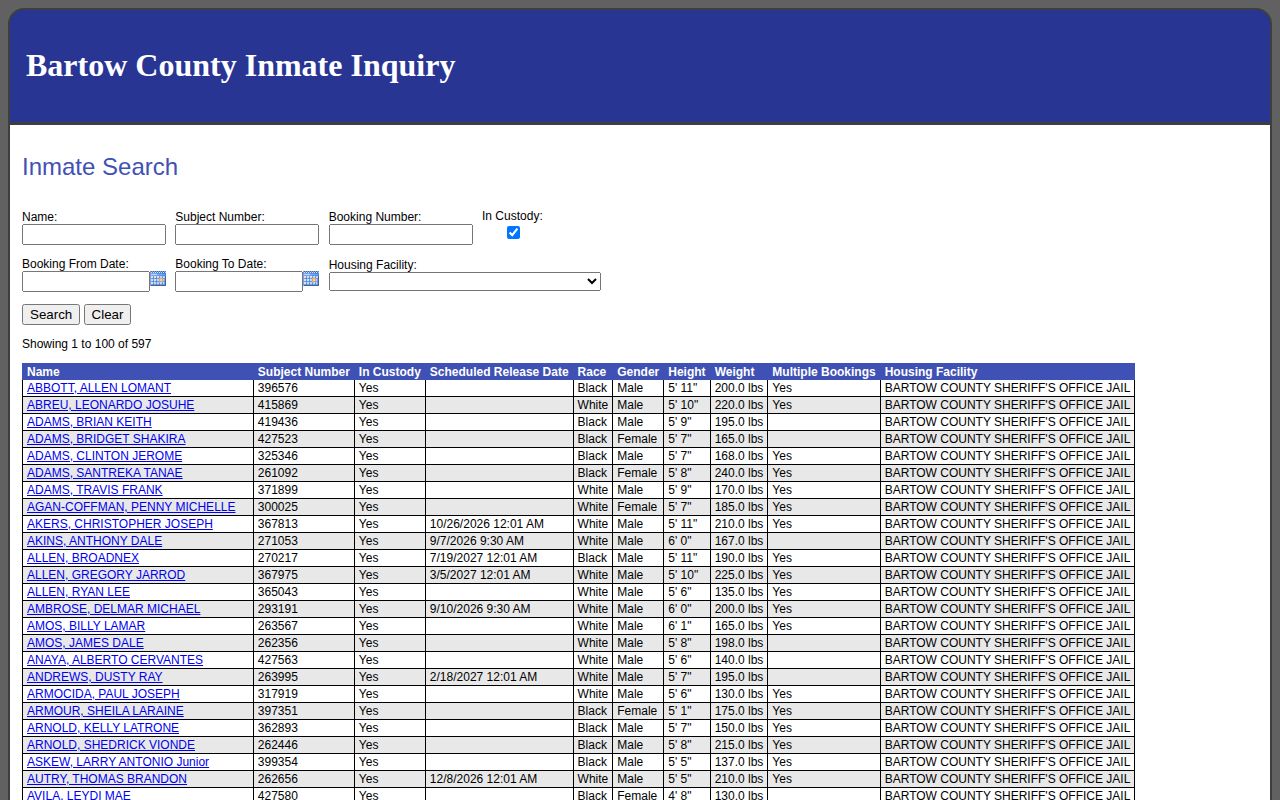Image resolution: width=1280 pixels, height=800 pixels.
Task: Open inmate ADAMS, TRAVIS FRANK
Action: [x=95, y=490]
